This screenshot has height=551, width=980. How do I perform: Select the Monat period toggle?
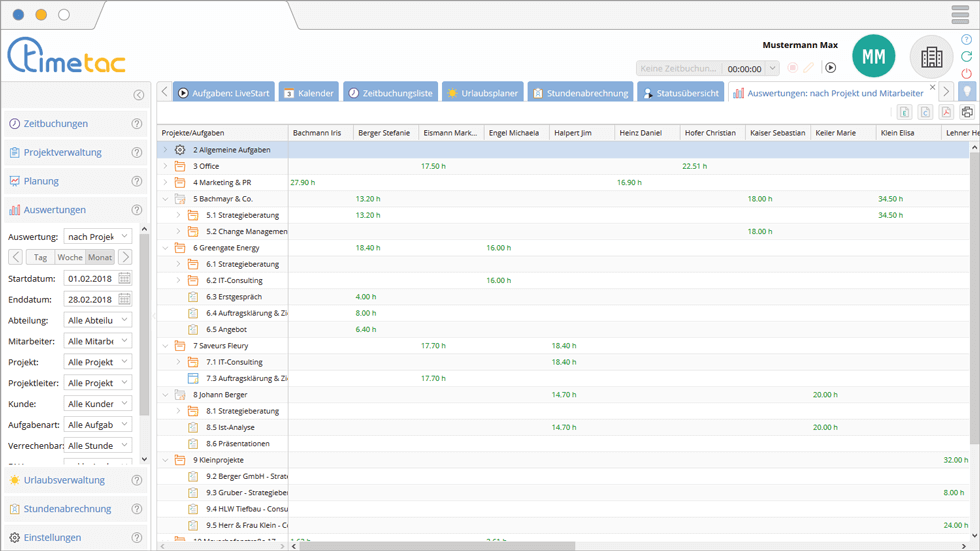click(100, 257)
